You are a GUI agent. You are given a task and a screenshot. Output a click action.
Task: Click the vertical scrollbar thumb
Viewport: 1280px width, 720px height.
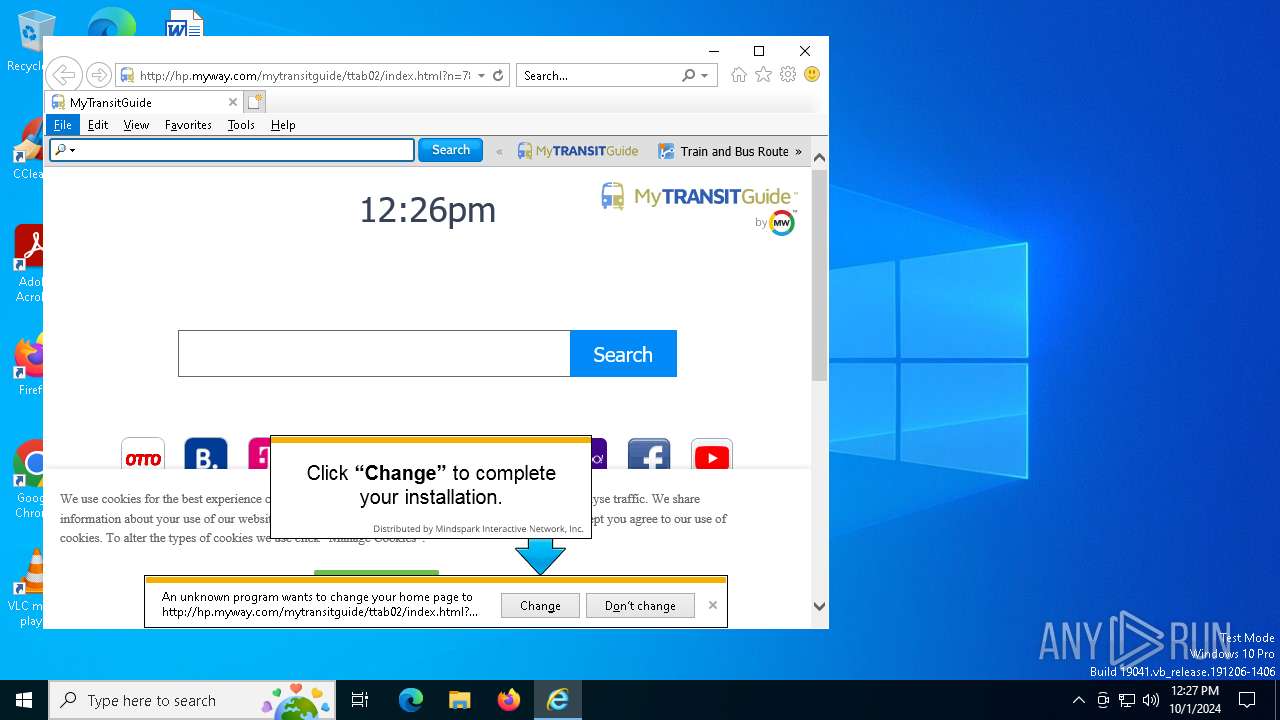click(x=819, y=275)
